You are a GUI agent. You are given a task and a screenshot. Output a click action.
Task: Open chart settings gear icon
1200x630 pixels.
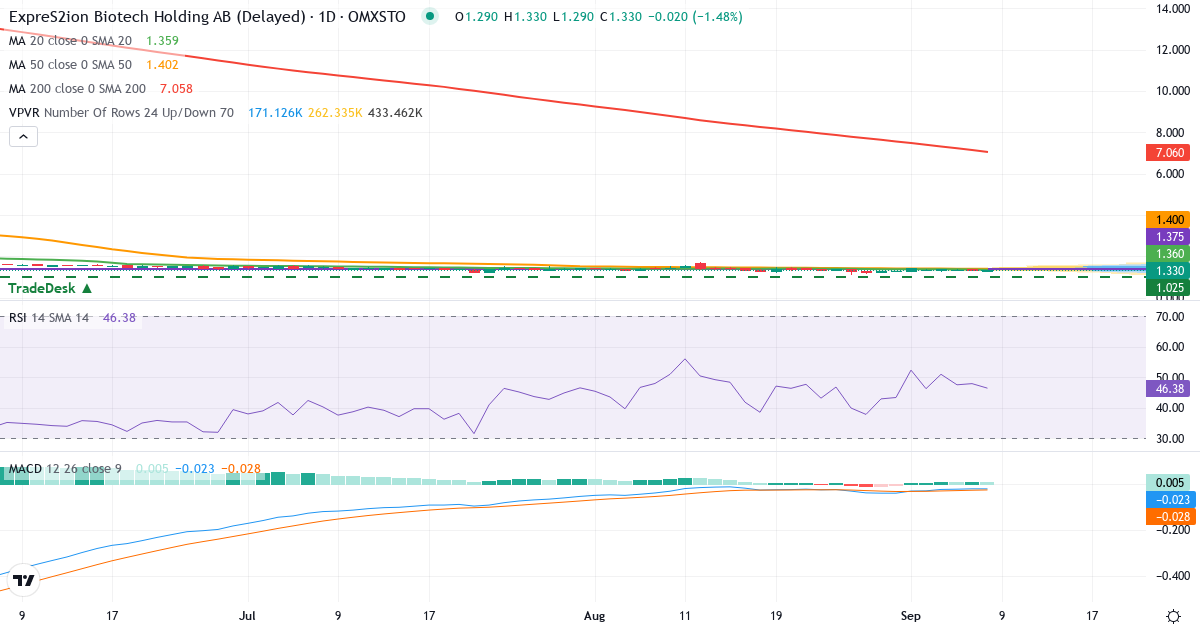(x=1172, y=616)
